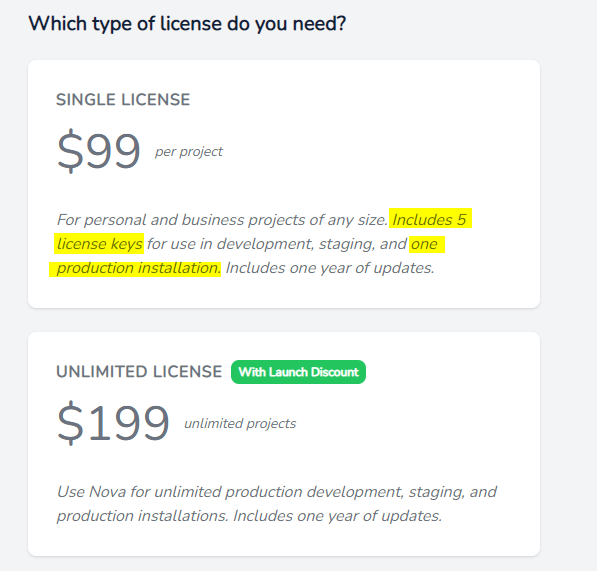Select the Single License card

pos(284,184)
